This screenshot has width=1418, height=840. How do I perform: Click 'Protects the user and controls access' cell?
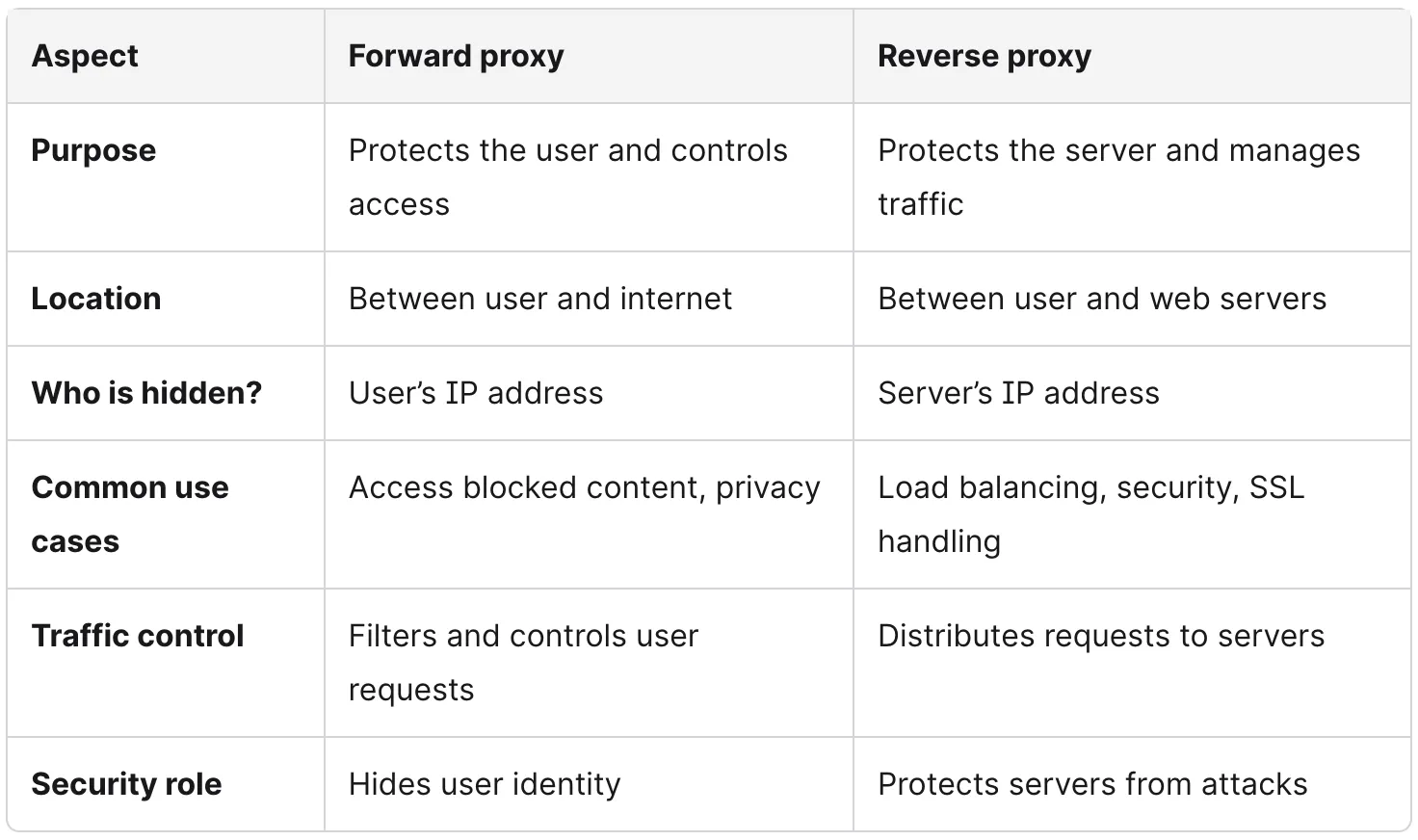(x=567, y=177)
